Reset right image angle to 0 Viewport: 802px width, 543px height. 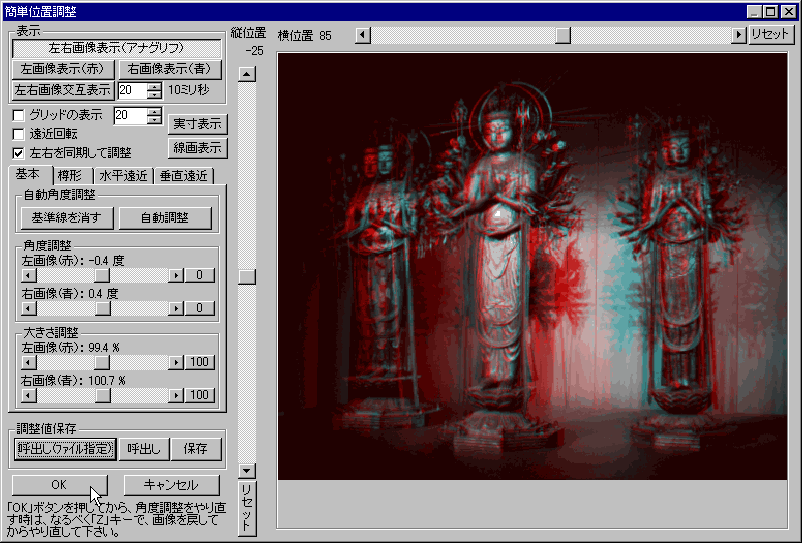[199, 308]
